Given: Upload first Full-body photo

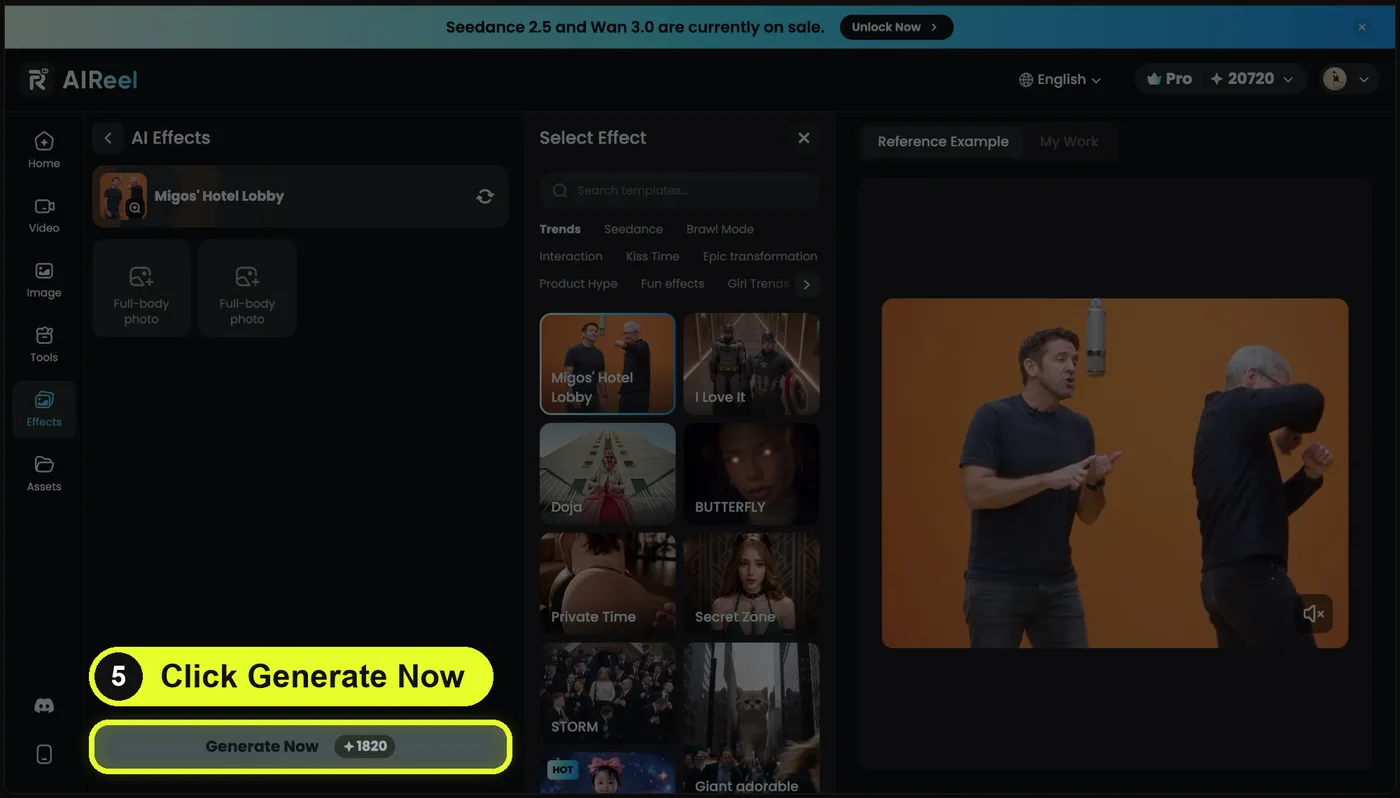Looking at the screenshot, I should [x=141, y=288].
